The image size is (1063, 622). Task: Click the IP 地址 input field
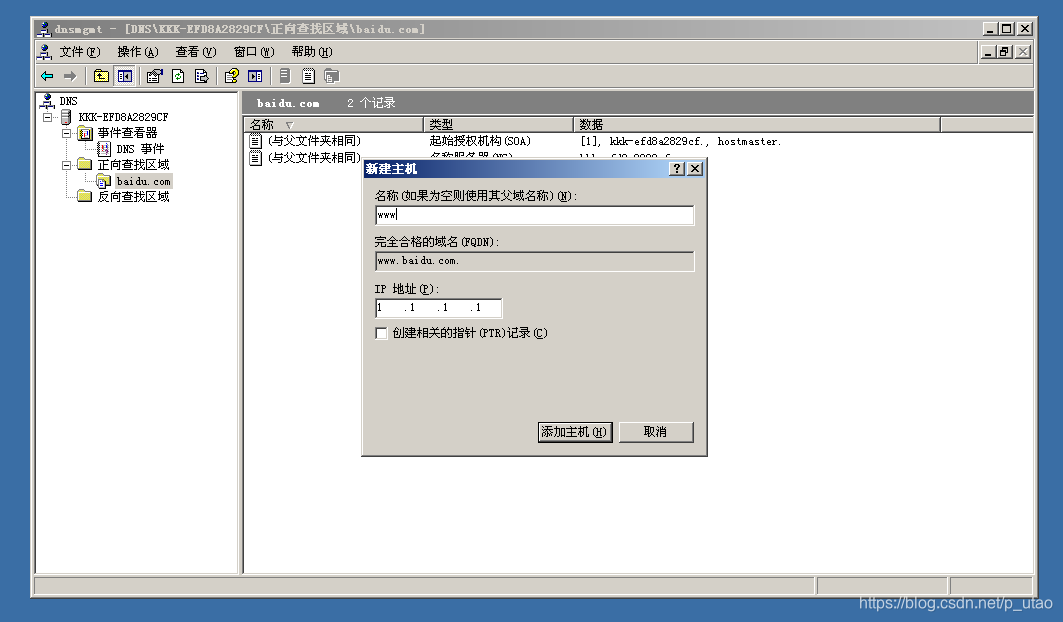(439, 308)
